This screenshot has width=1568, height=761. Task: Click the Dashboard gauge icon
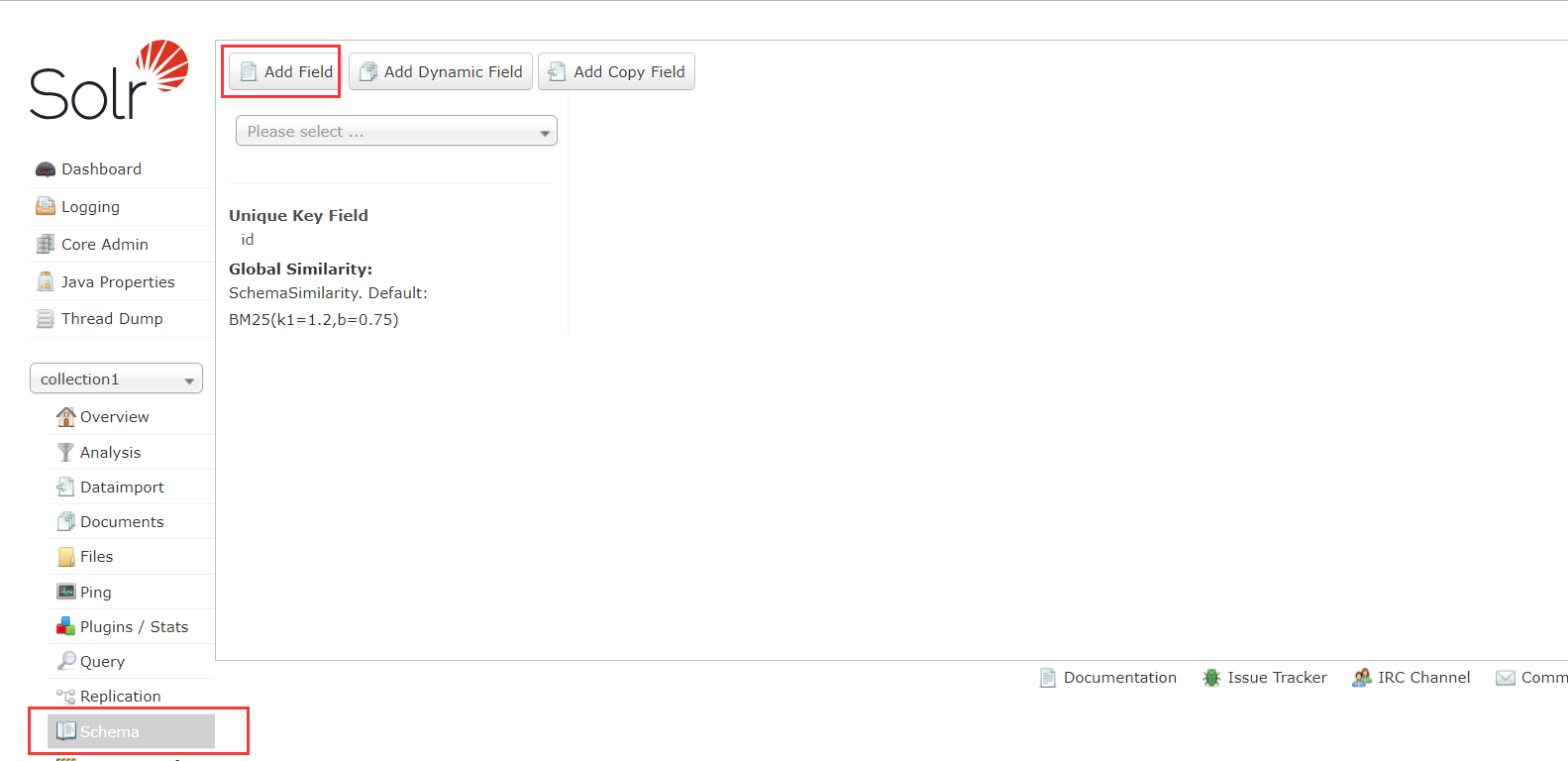click(46, 169)
